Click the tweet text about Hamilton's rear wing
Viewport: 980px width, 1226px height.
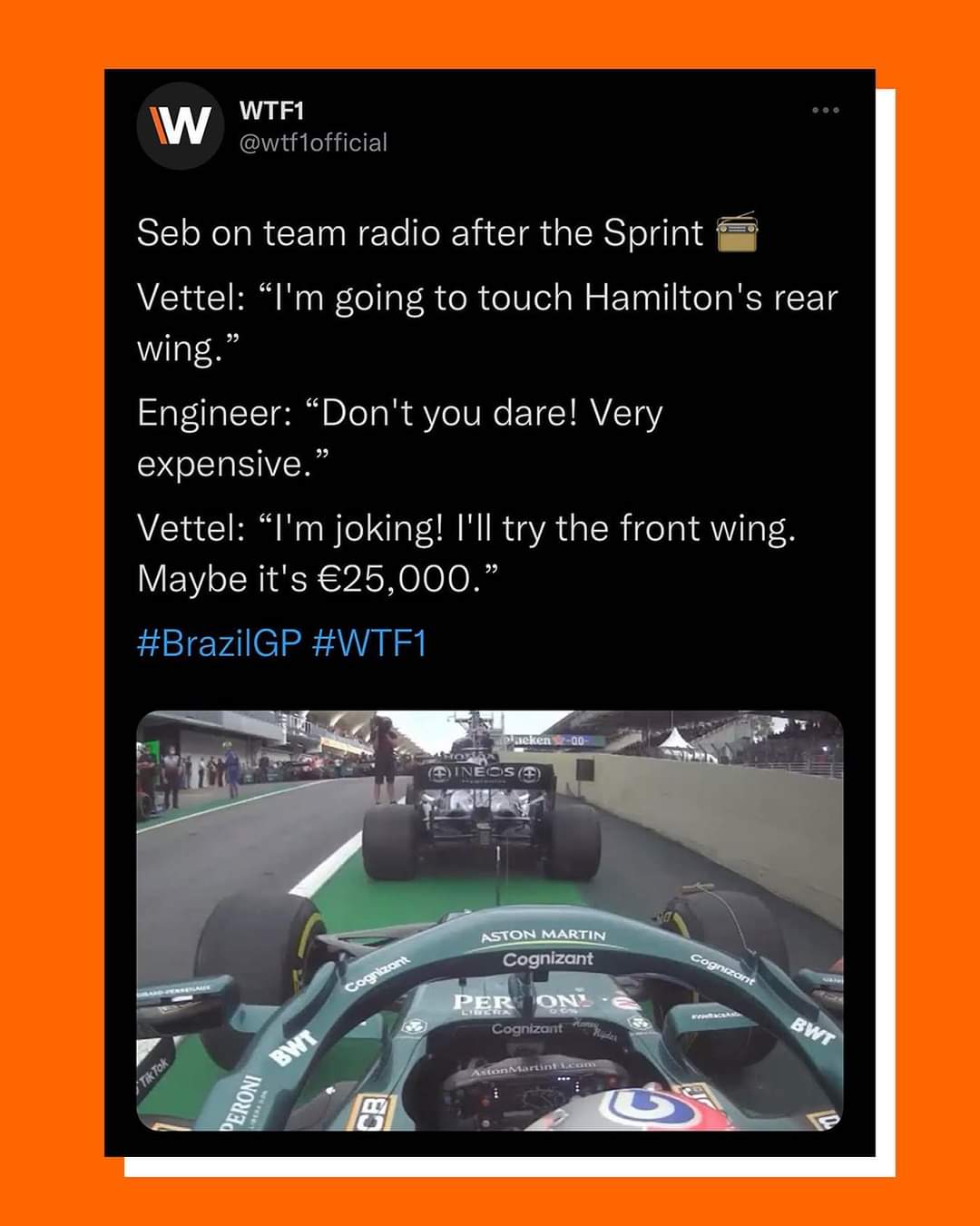(x=487, y=323)
